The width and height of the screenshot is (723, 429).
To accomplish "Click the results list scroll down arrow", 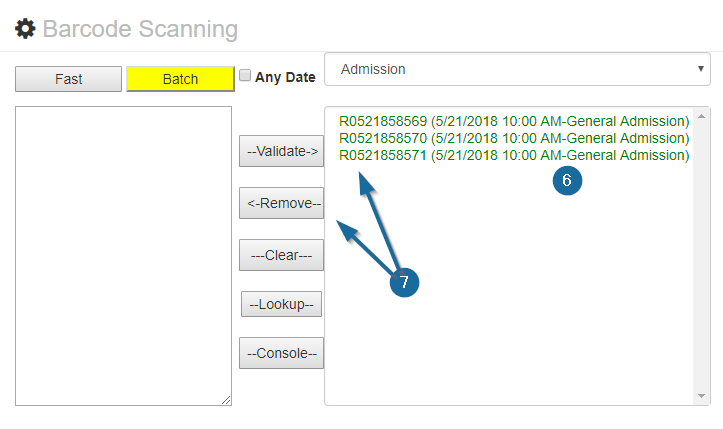I will pos(701,396).
